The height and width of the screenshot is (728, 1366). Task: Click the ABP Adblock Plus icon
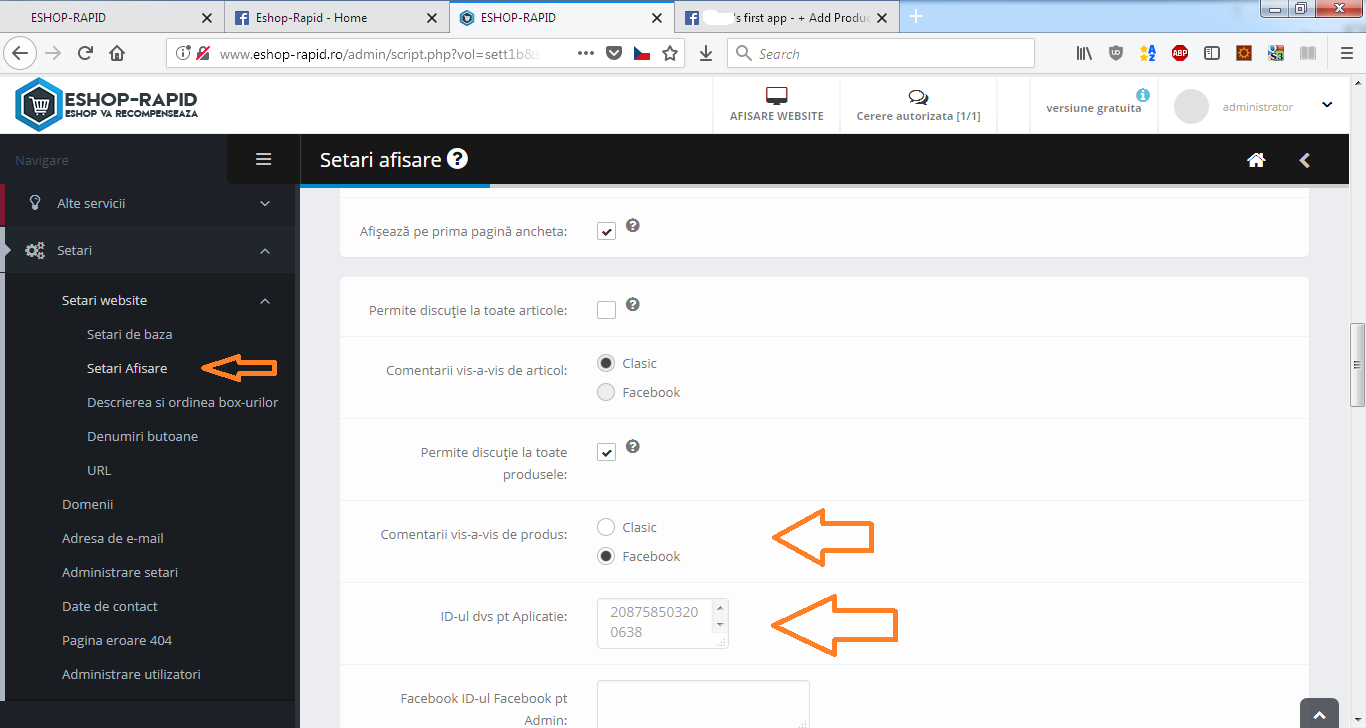click(1180, 54)
